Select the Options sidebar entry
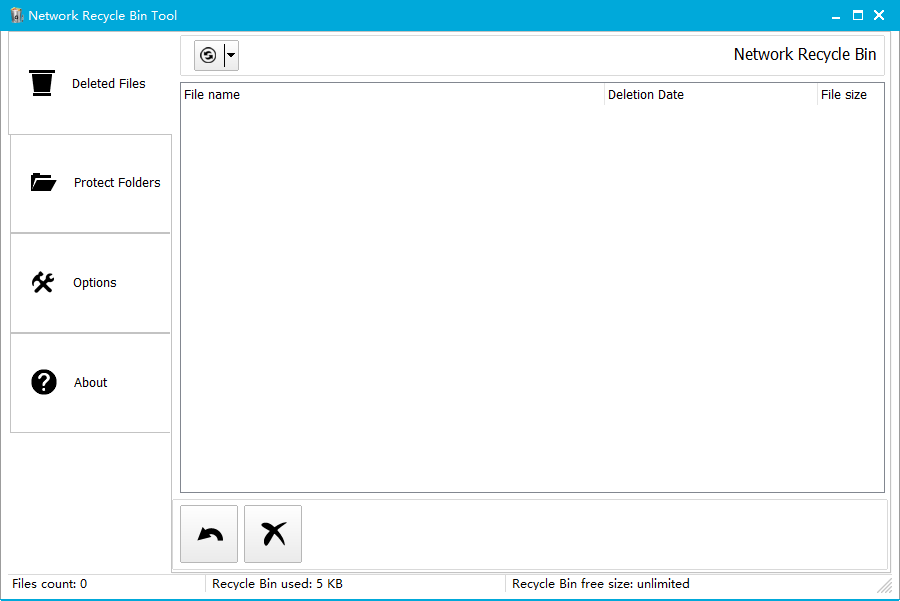The width and height of the screenshot is (900, 601). click(94, 282)
